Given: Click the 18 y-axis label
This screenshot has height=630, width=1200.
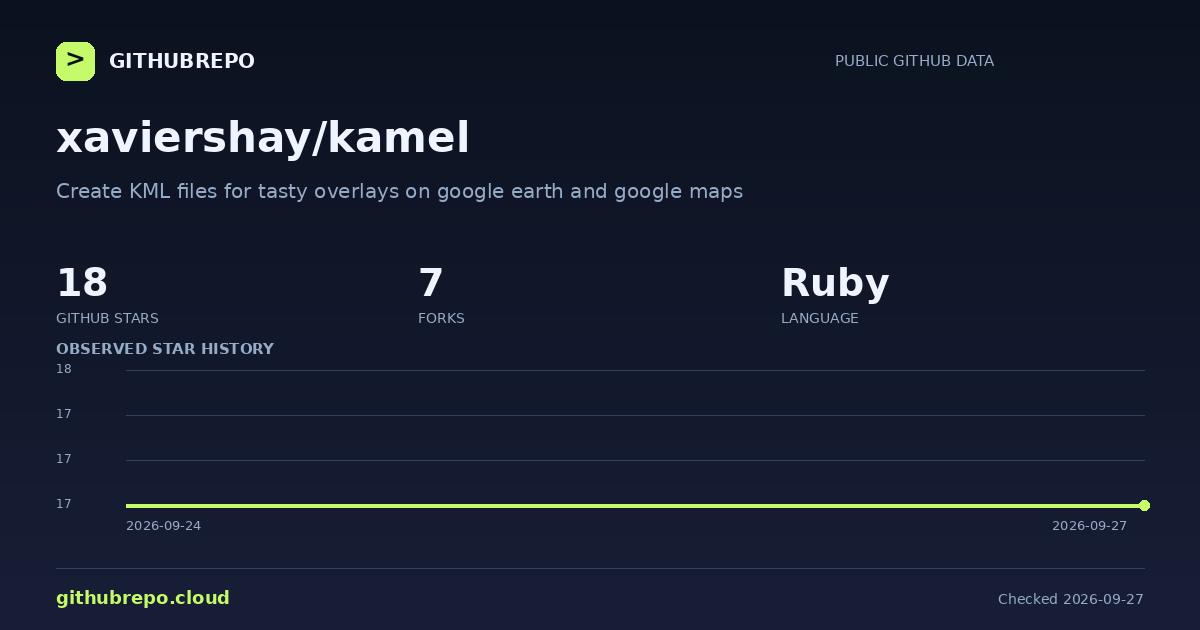Looking at the screenshot, I should point(64,369).
